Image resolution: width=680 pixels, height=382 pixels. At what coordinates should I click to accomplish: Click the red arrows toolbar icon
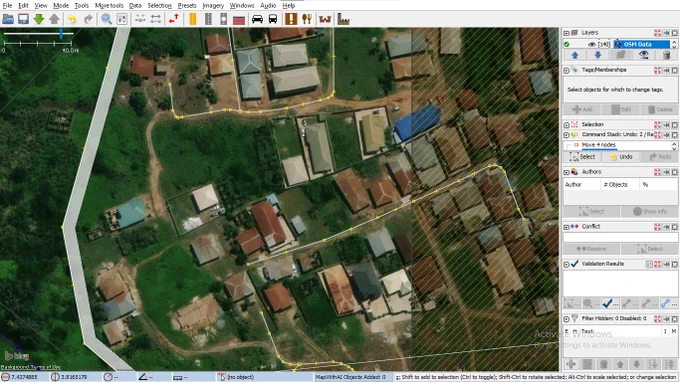coord(174,19)
